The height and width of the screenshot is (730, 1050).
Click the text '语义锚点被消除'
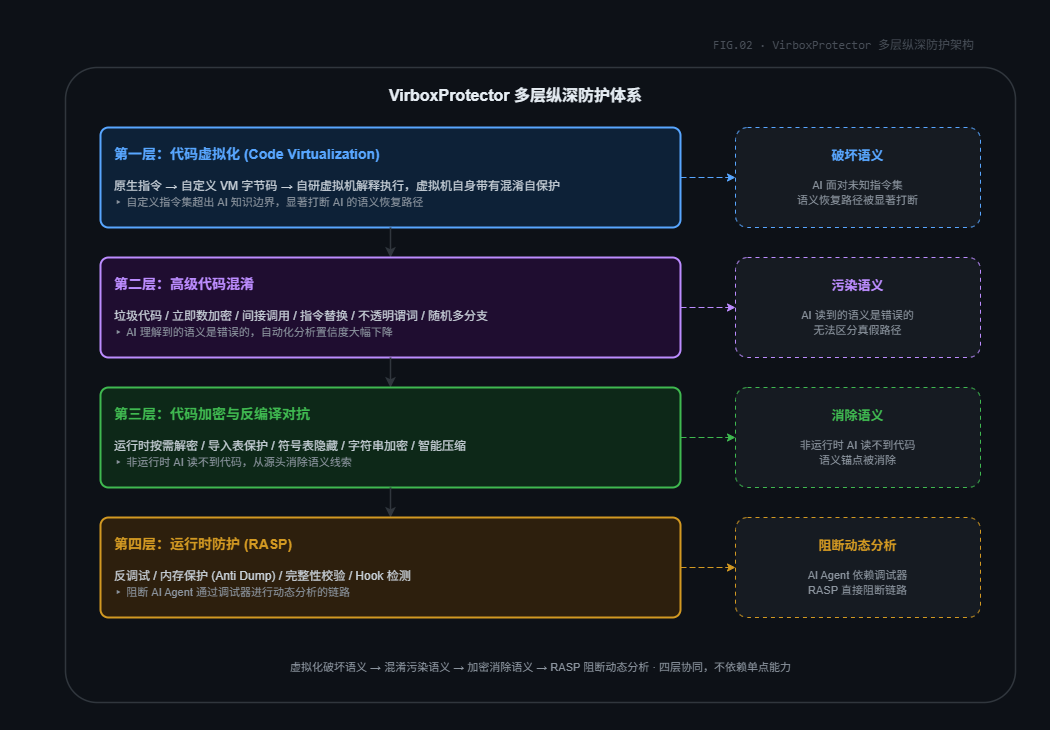pos(857,459)
